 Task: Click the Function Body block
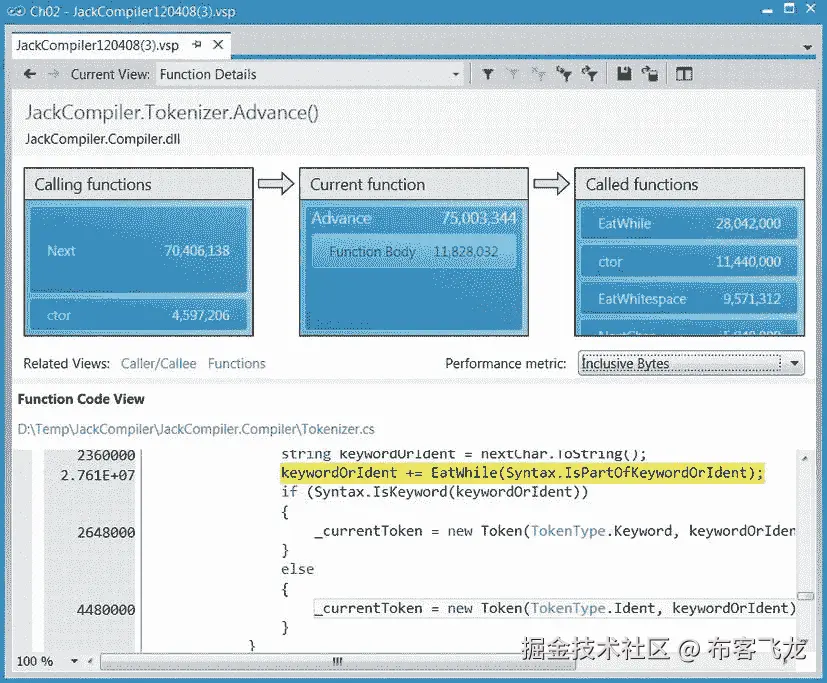pos(414,252)
